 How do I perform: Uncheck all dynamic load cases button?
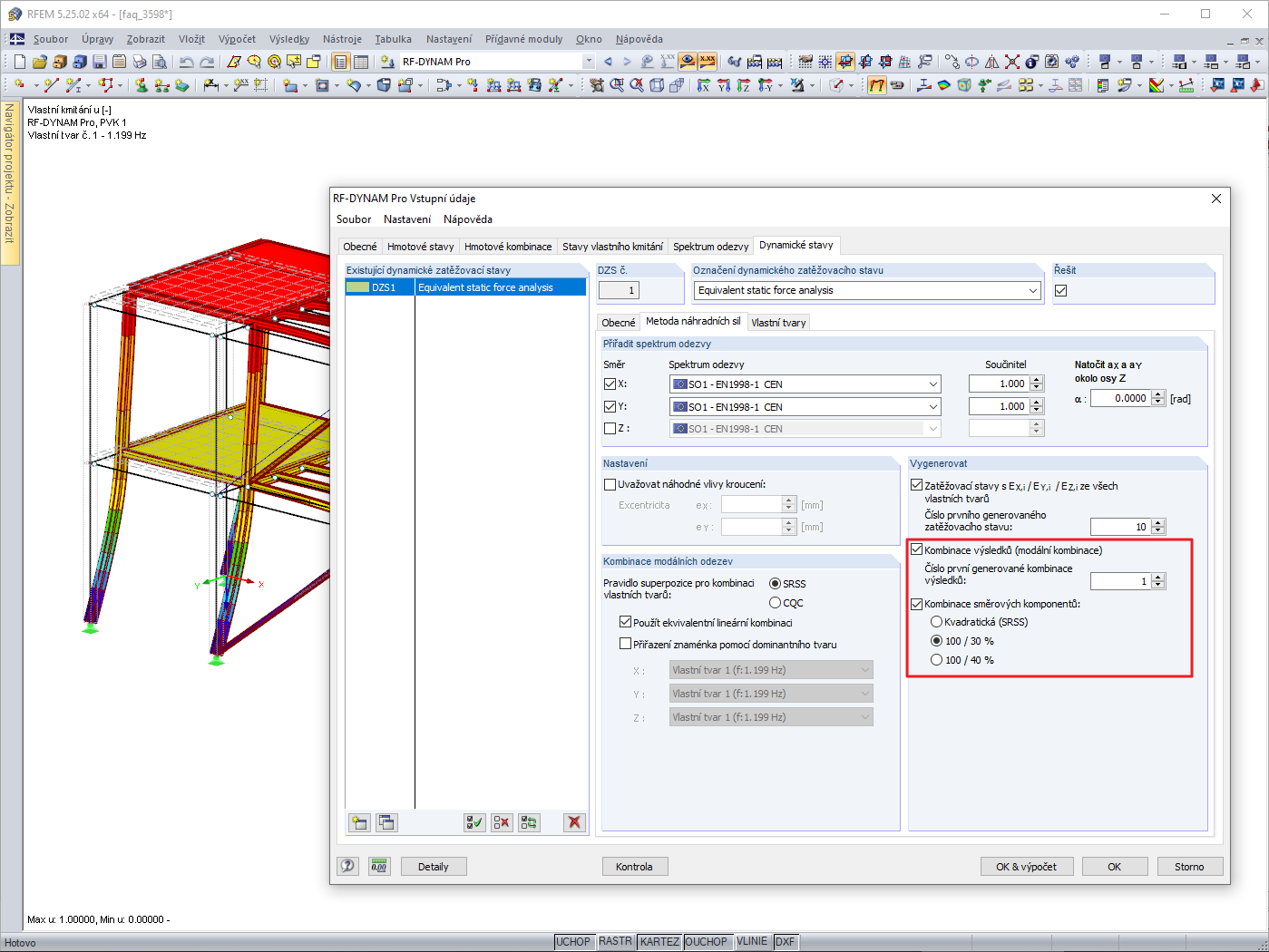coord(502,822)
